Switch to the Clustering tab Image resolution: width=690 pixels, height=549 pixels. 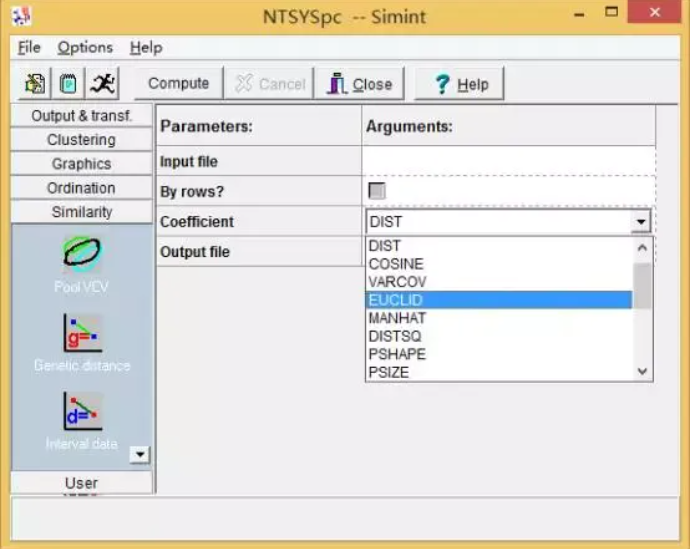pyautogui.click(x=82, y=140)
